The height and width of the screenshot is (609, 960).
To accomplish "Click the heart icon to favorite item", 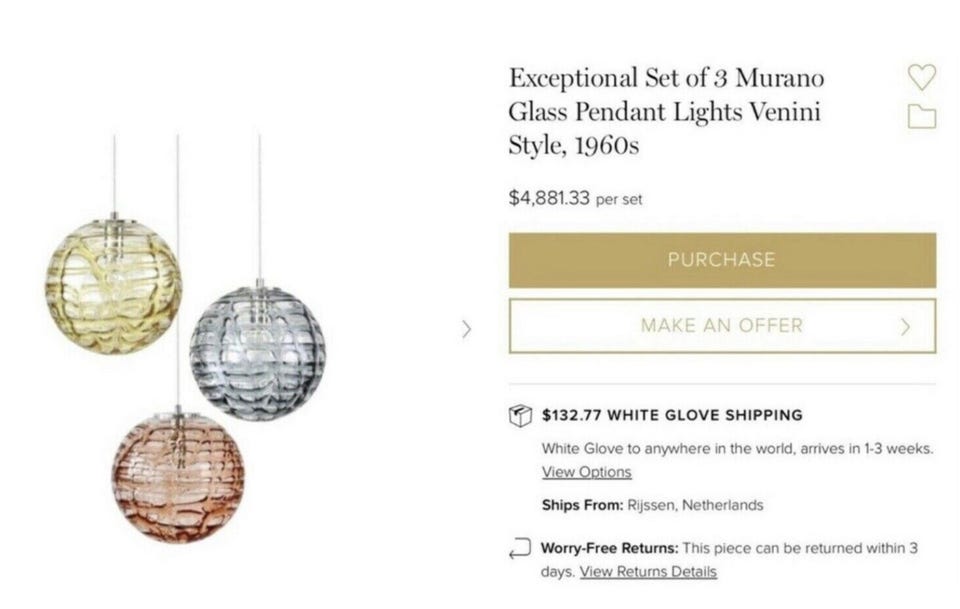I will [x=921, y=77].
